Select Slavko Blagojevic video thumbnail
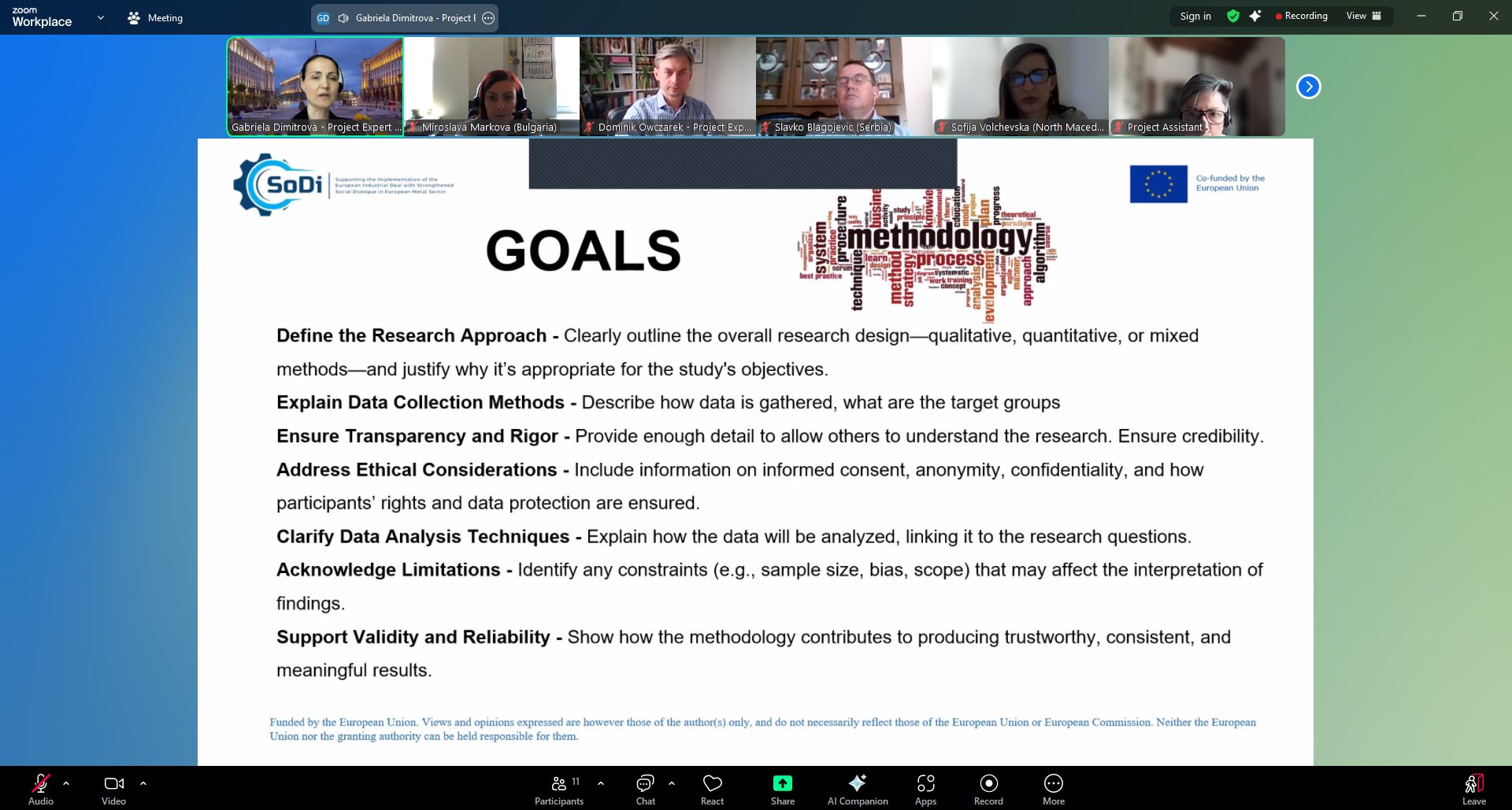This screenshot has width=1512, height=810. pos(844,87)
